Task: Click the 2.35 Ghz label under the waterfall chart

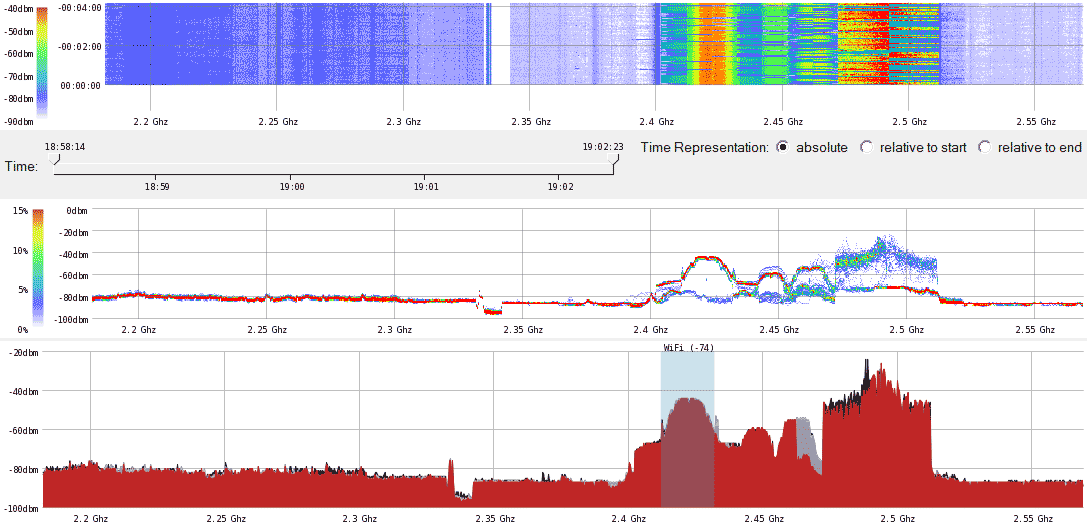Action: pyautogui.click(x=531, y=122)
